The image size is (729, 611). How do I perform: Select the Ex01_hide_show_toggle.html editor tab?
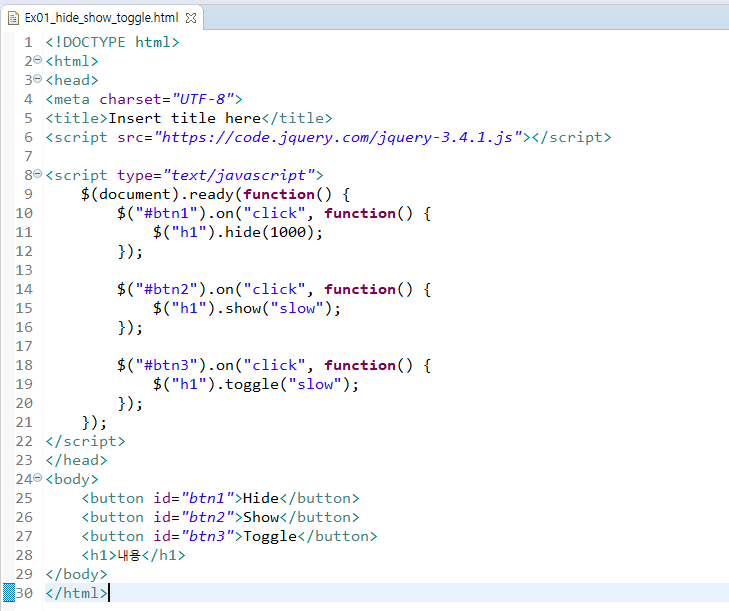[102, 18]
